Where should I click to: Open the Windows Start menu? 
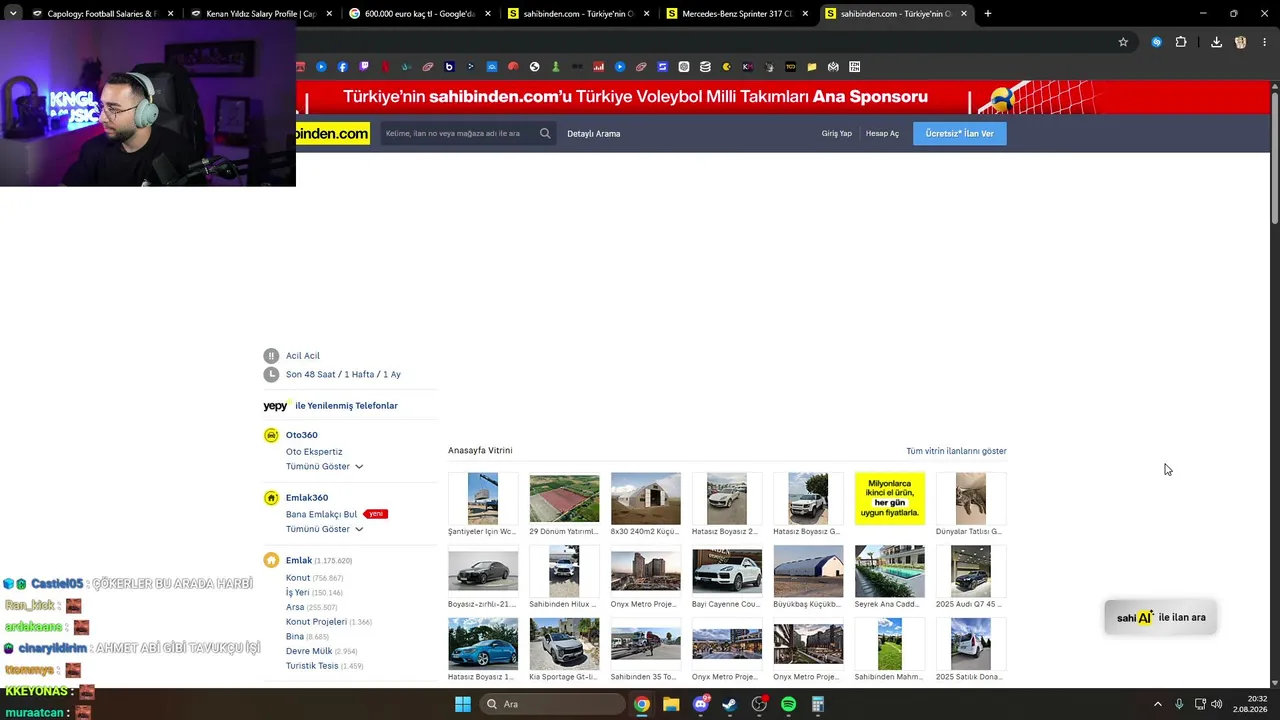[463, 704]
